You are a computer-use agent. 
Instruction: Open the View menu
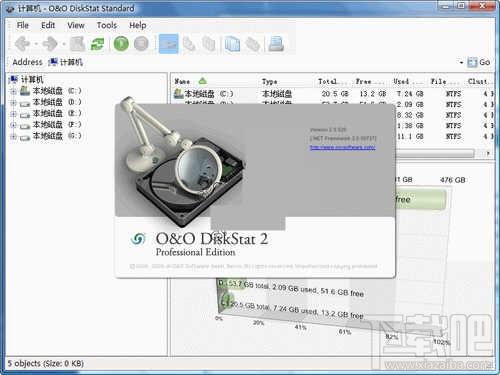pos(76,25)
